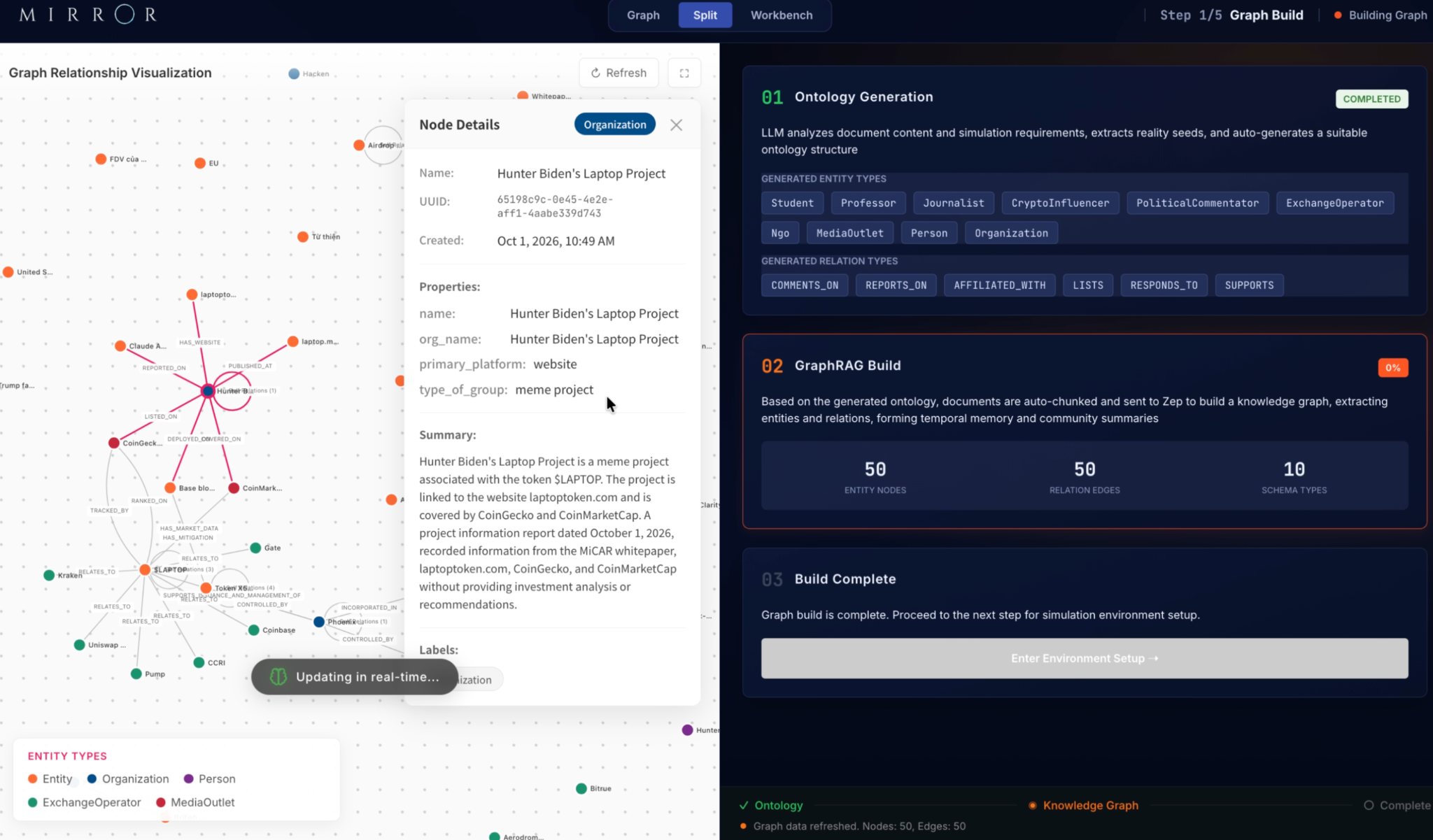Click the MediaOutlet legend color dot

(x=161, y=802)
